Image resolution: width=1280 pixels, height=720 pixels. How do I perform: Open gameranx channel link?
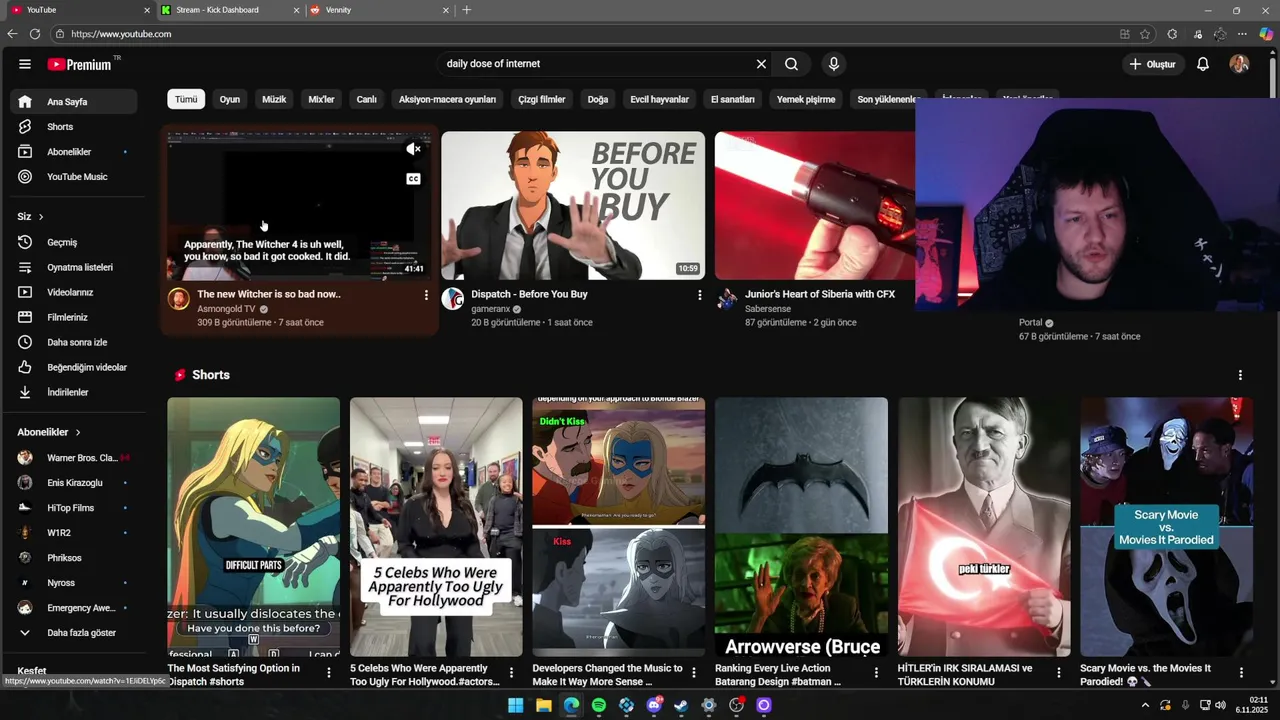point(491,309)
